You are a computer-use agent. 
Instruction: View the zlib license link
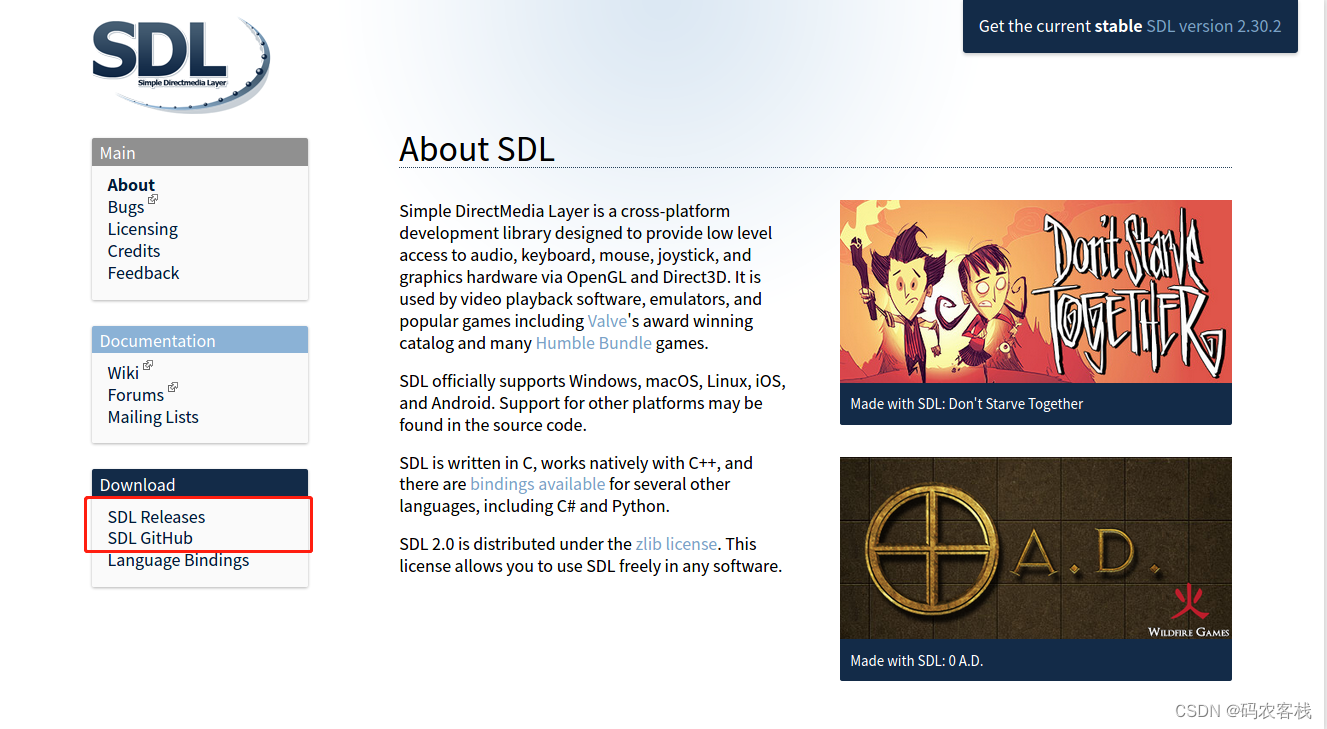(x=676, y=543)
